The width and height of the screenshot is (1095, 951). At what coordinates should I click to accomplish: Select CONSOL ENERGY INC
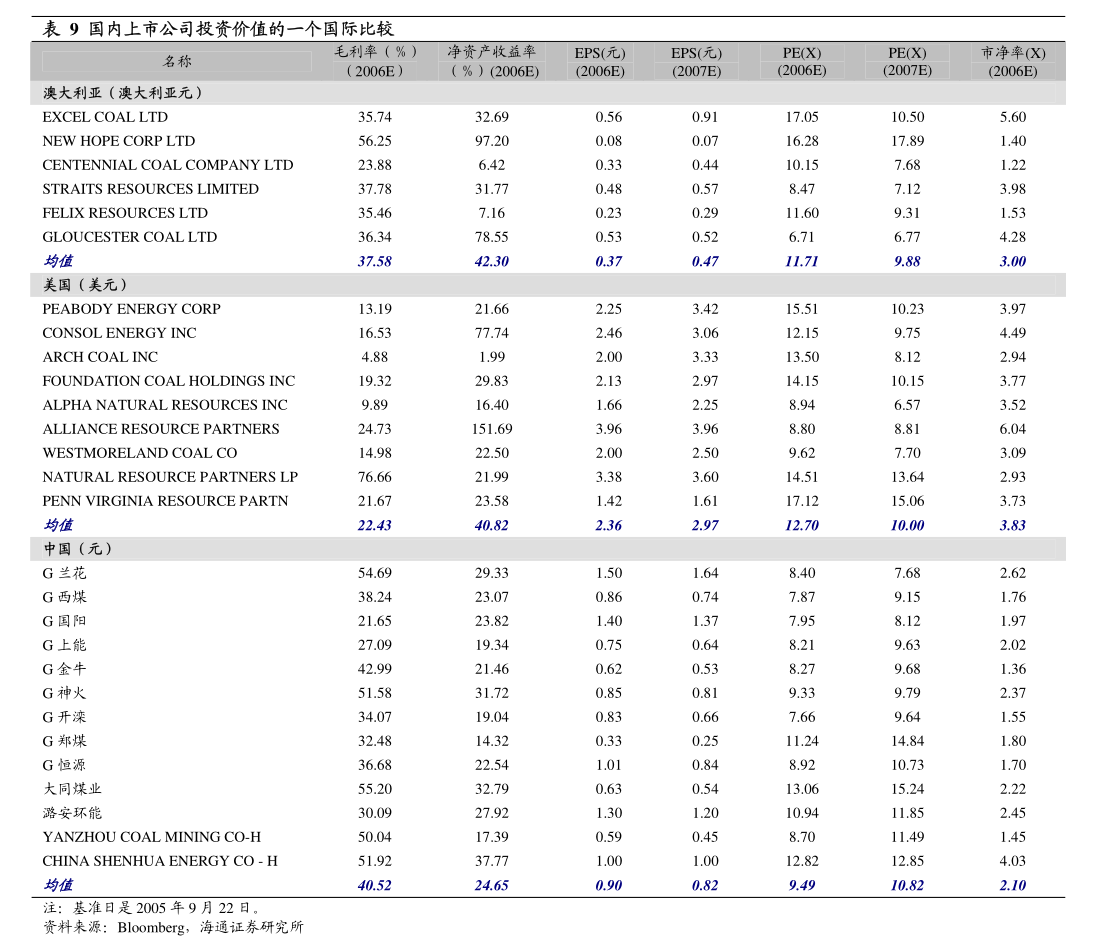coord(119,333)
